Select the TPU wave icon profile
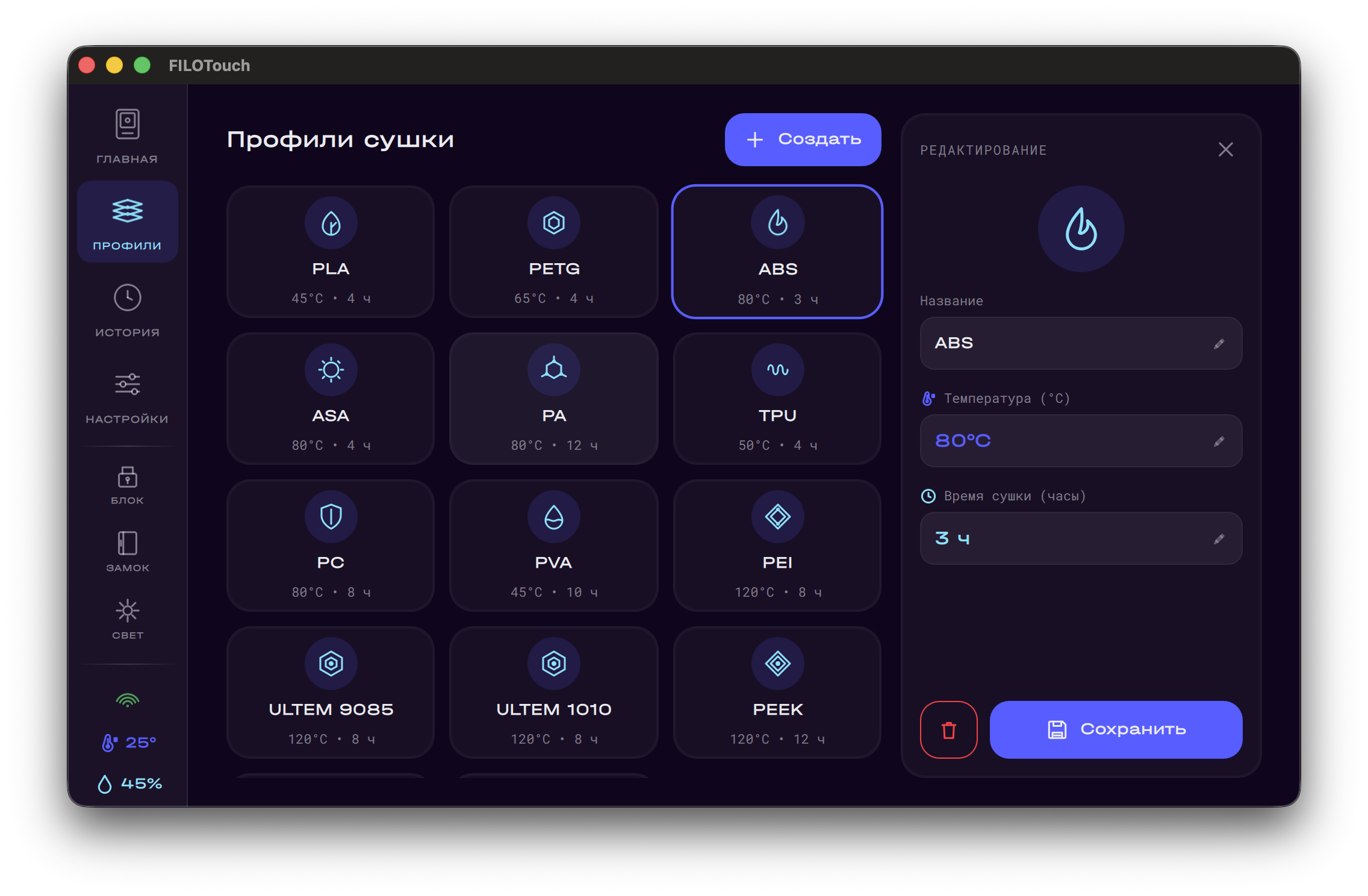 click(x=777, y=398)
